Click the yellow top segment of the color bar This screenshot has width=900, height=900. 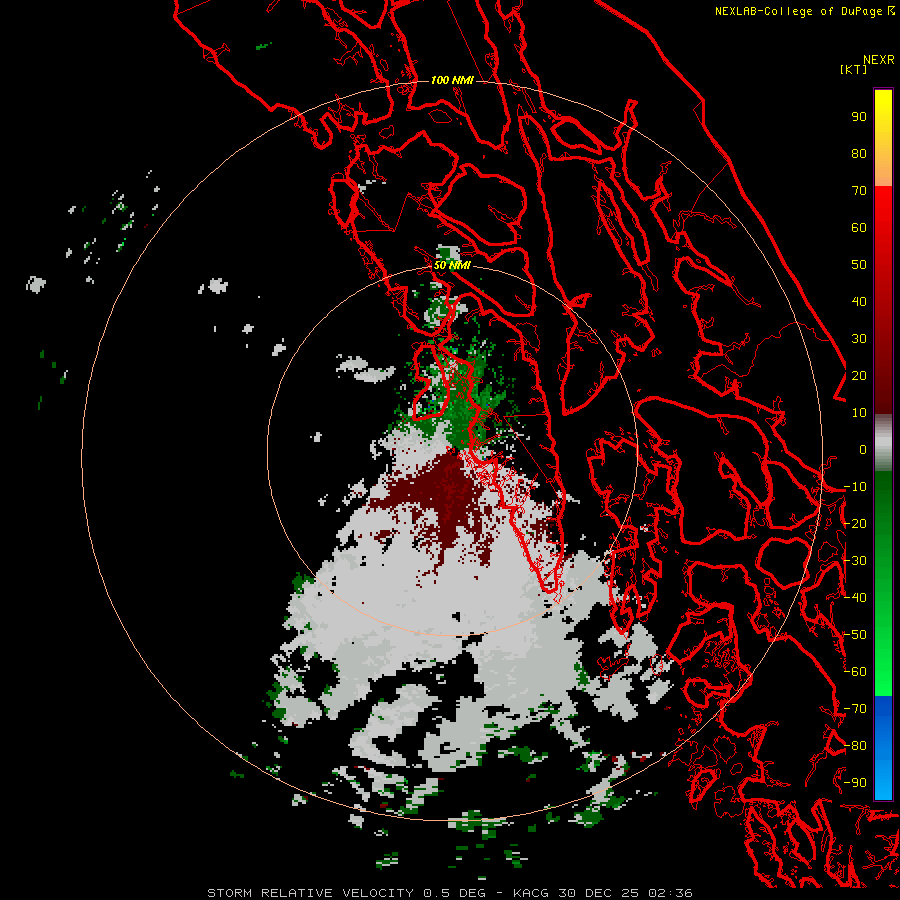coord(883,137)
